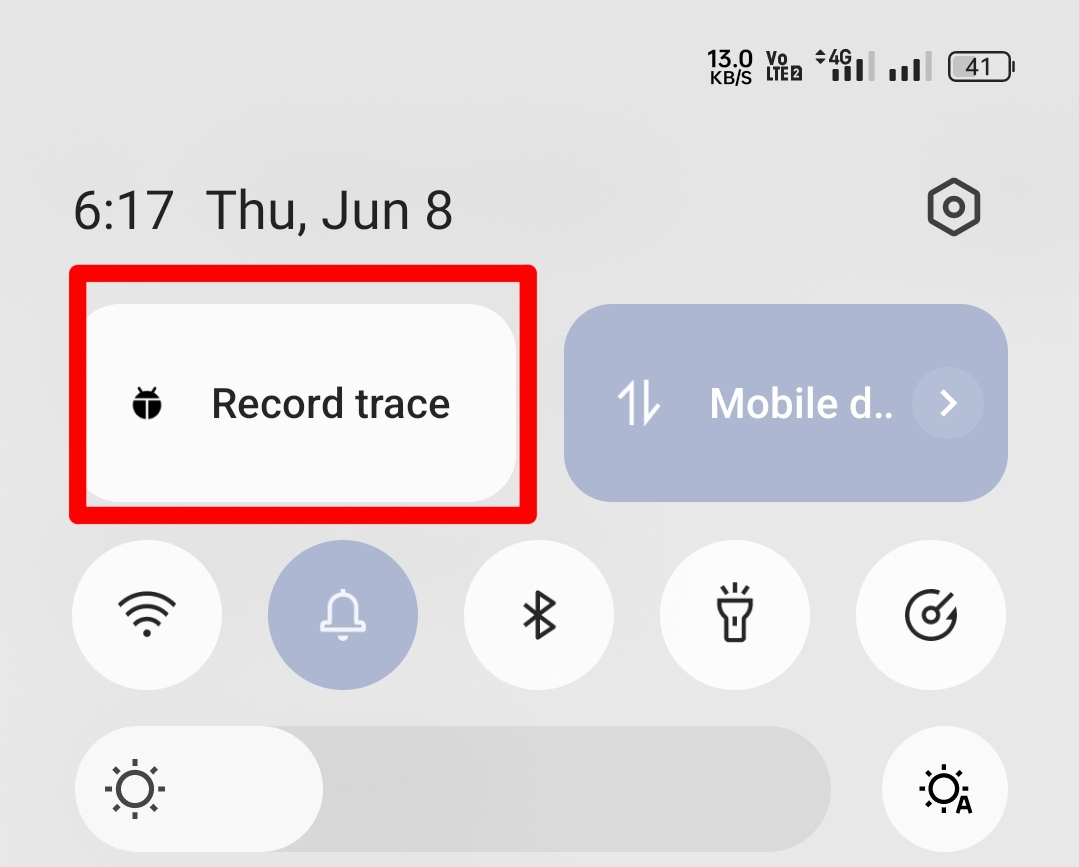Open settings via hexagon gear icon
The height and width of the screenshot is (867, 1079).
click(x=954, y=207)
